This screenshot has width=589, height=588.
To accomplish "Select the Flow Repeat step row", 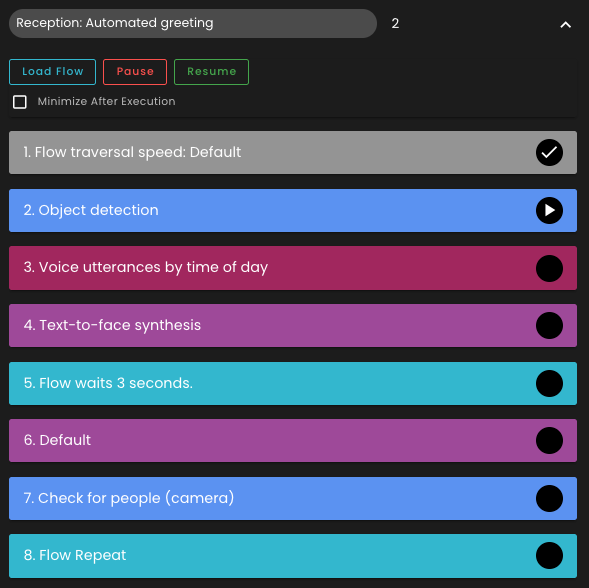I will point(293,556).
